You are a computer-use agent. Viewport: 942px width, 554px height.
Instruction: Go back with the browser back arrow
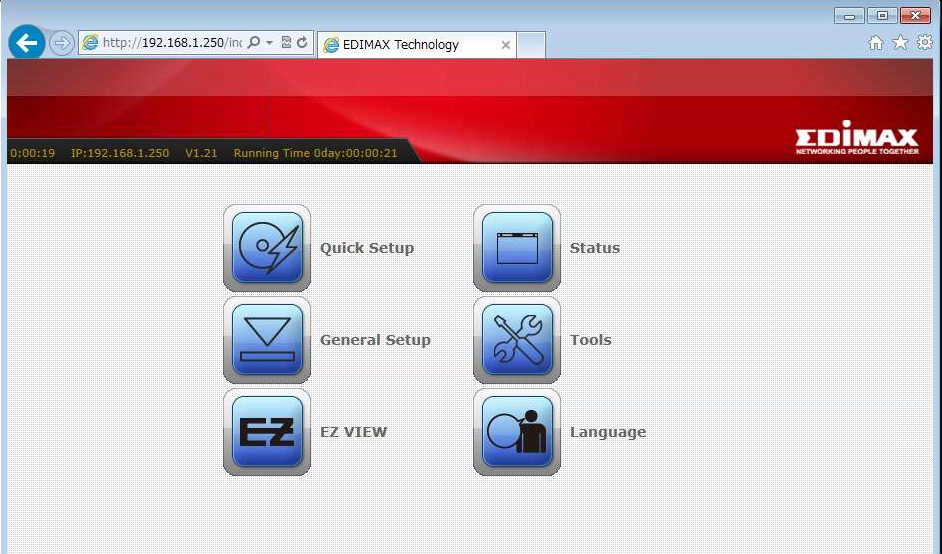(x=27, y=43)
